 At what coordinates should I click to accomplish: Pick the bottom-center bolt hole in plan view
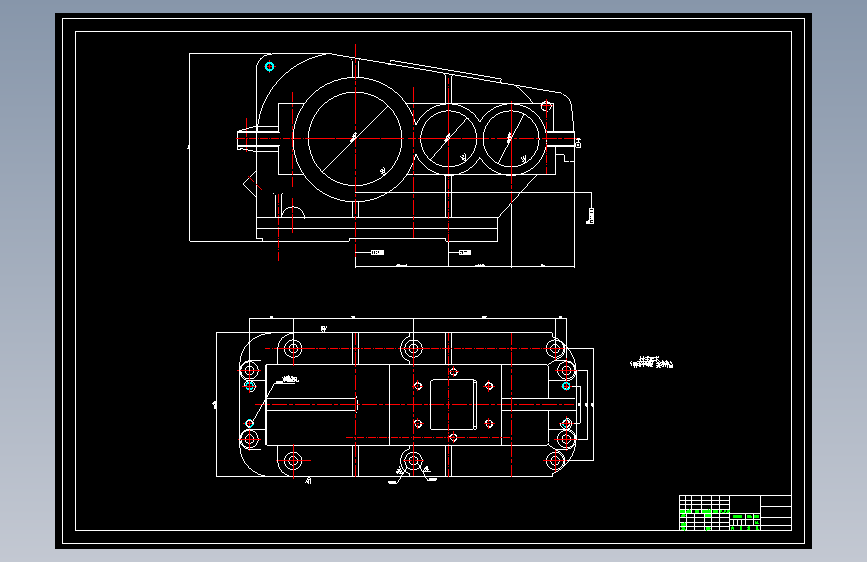coord(412,460)
